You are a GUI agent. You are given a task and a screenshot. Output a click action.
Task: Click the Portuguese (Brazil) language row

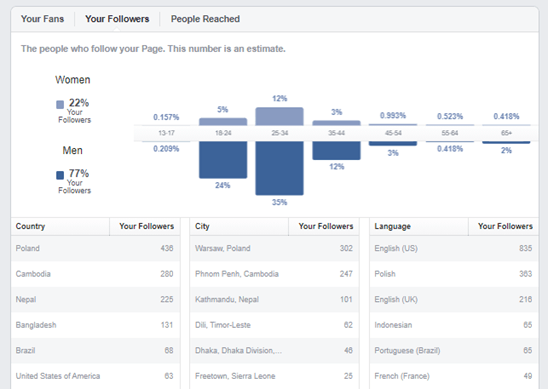[x=454, y=351]
